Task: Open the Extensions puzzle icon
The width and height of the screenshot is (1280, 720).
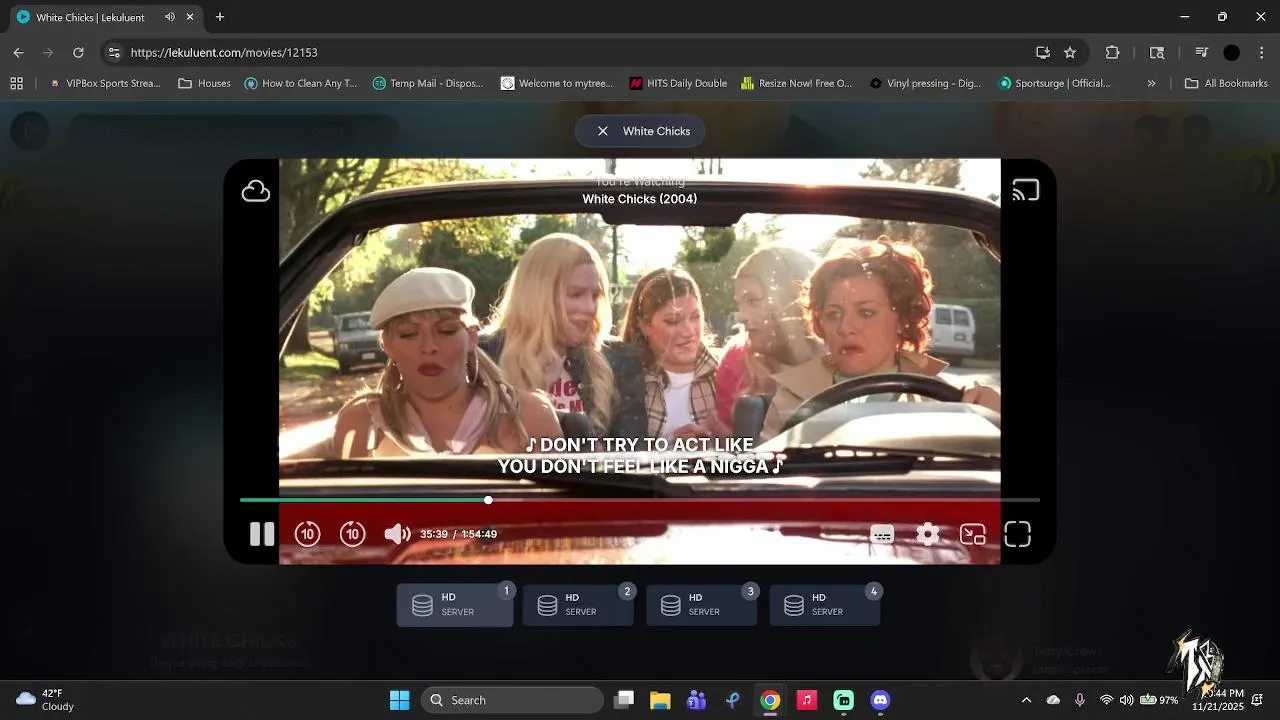Action: (x=1112, y=52)
